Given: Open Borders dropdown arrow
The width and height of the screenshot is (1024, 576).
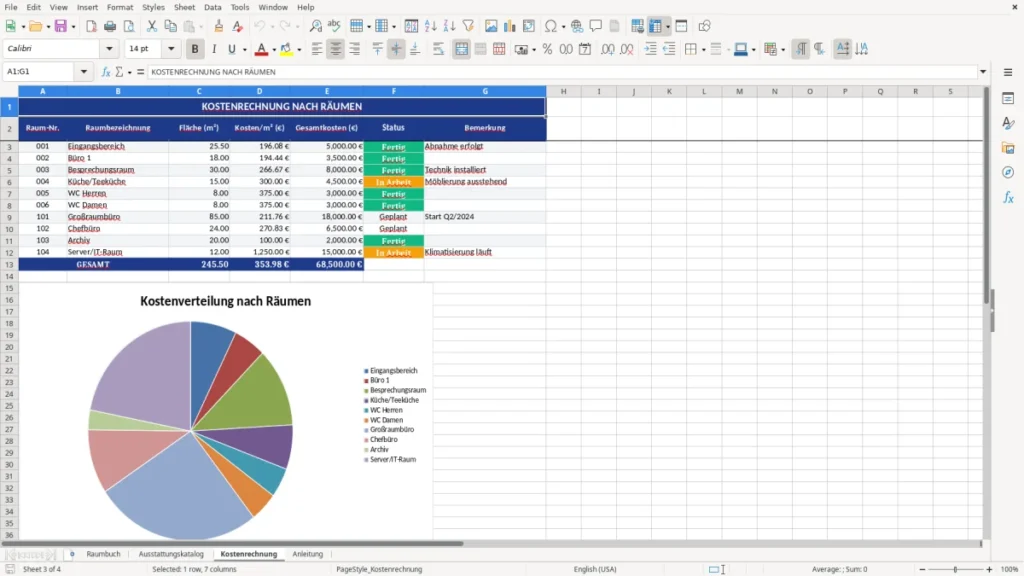Looking at the screenshot, I should click(703, 50).
